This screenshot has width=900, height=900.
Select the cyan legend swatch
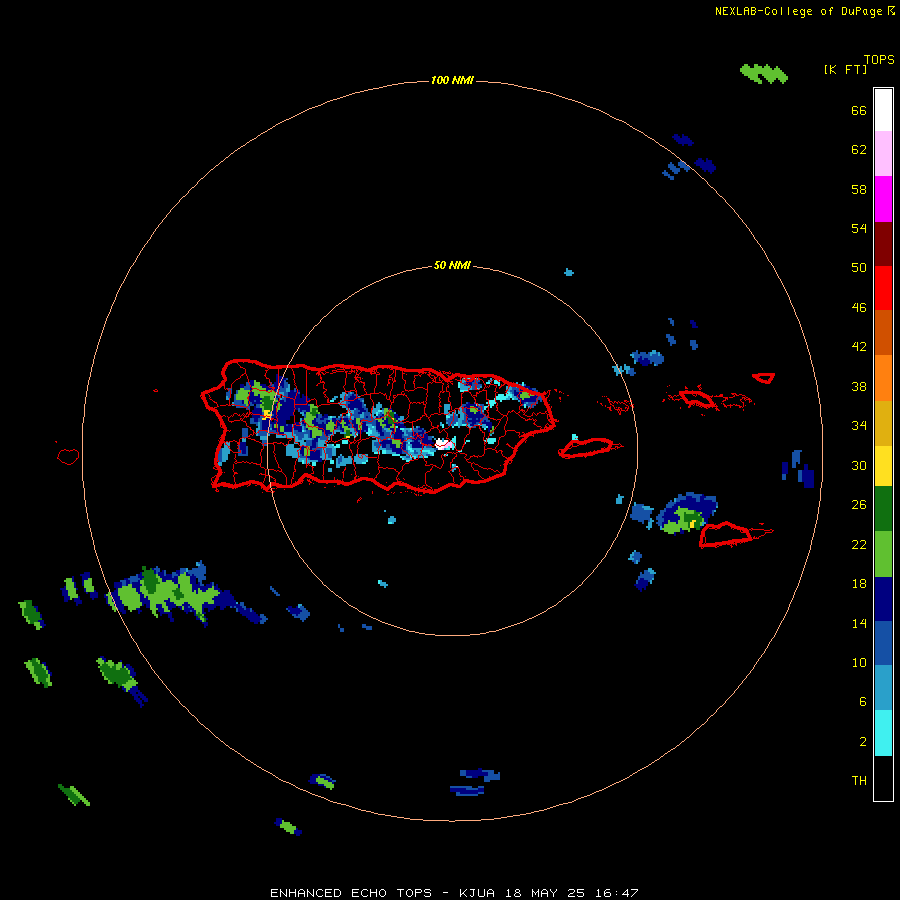(x=883, y=733)
